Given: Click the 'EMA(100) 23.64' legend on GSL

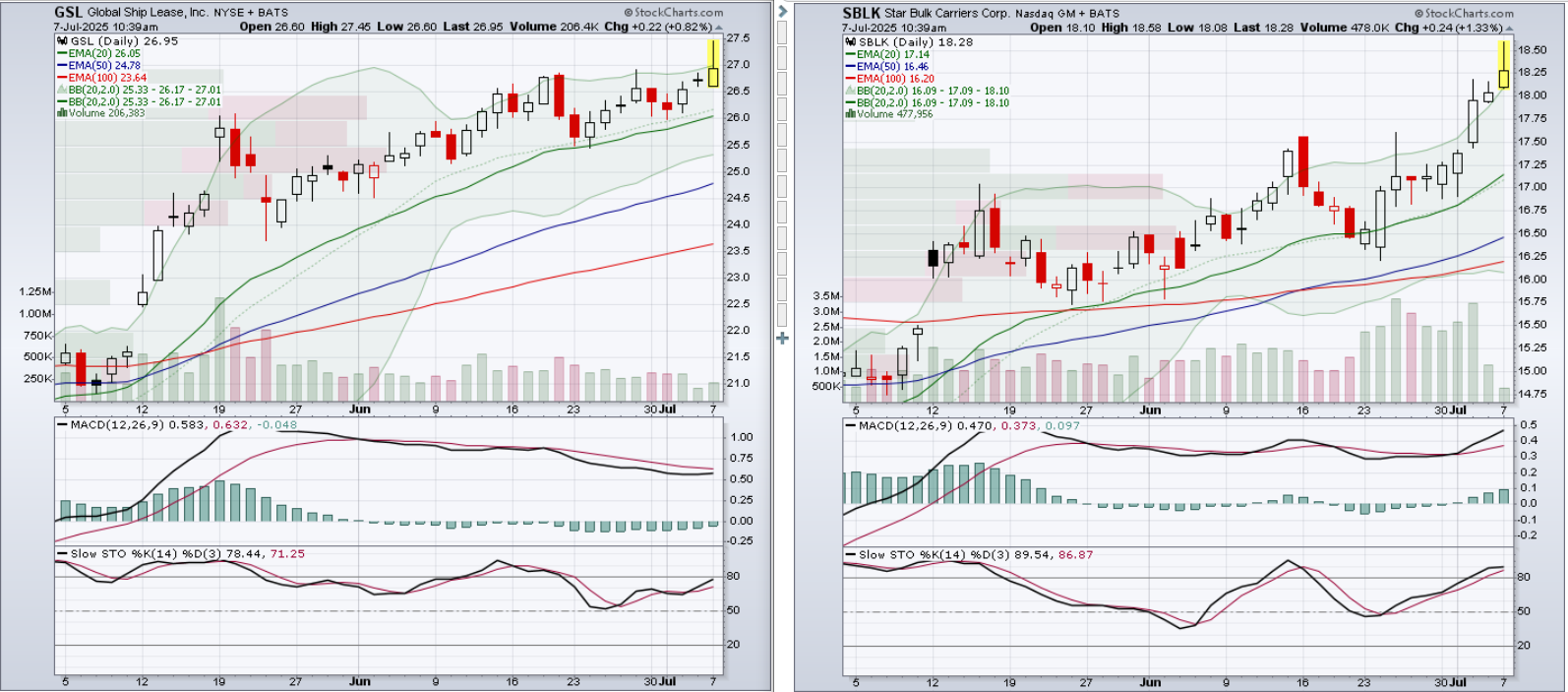Looking at the screenshot, I should coord(109,78).
